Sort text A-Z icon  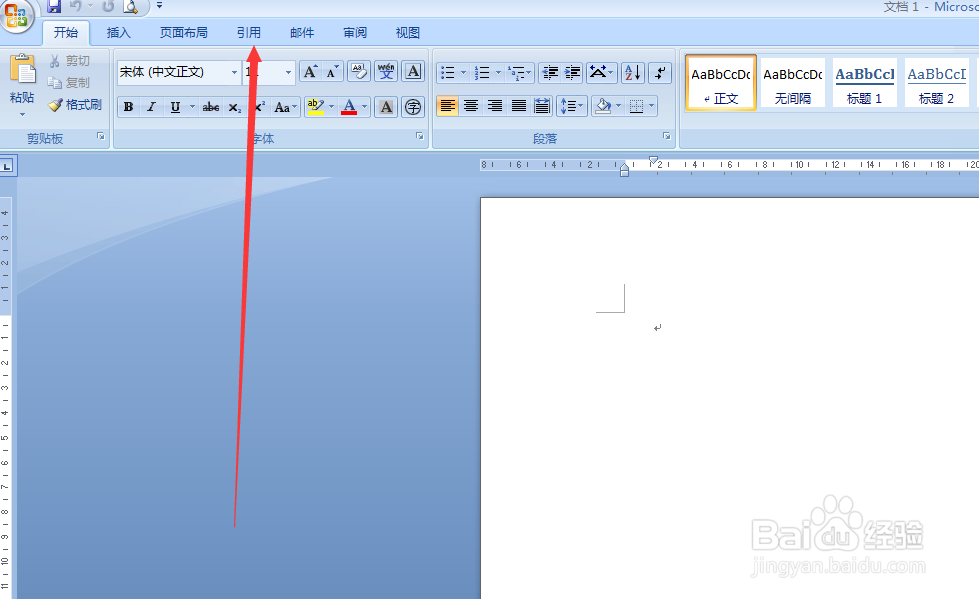pos(632,72)
